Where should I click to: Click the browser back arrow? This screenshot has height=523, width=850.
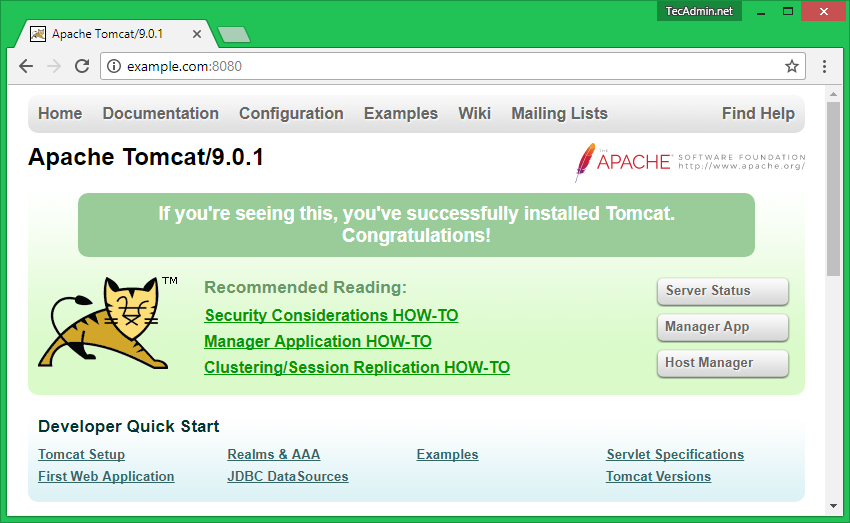click(x=26, y=66)
